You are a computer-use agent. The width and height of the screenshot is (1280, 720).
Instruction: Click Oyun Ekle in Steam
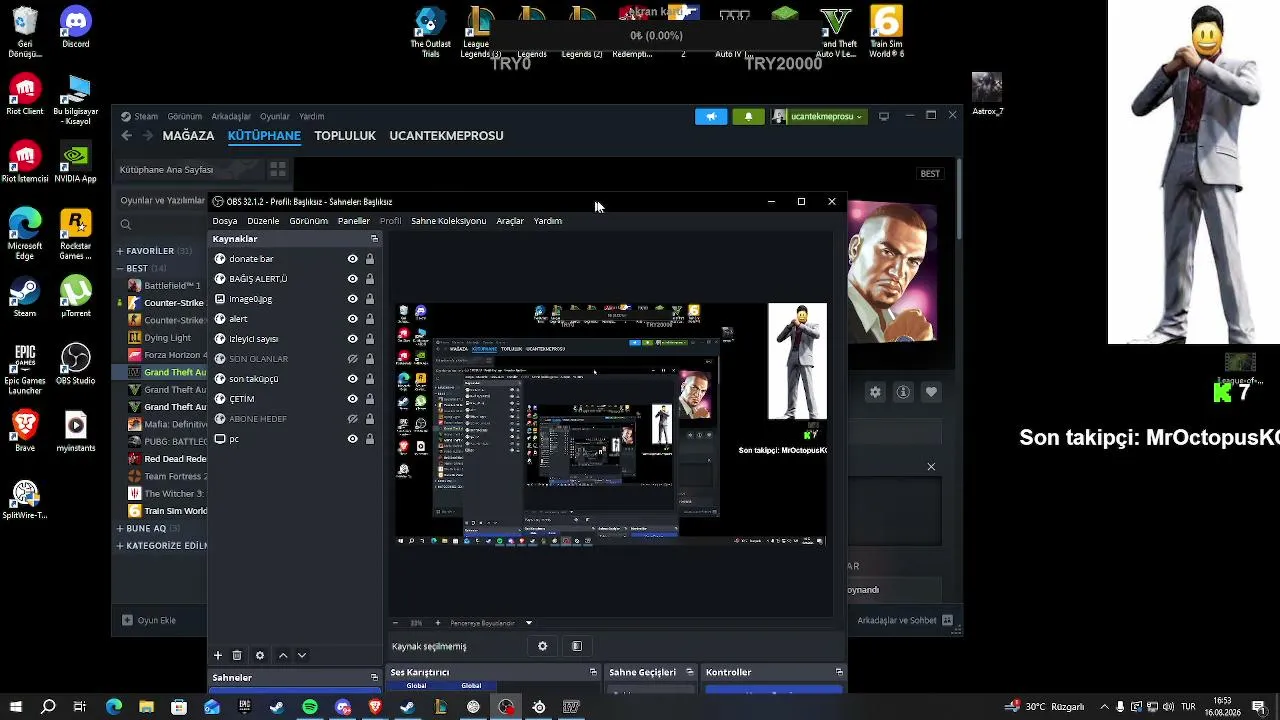(x=149, y=620)
